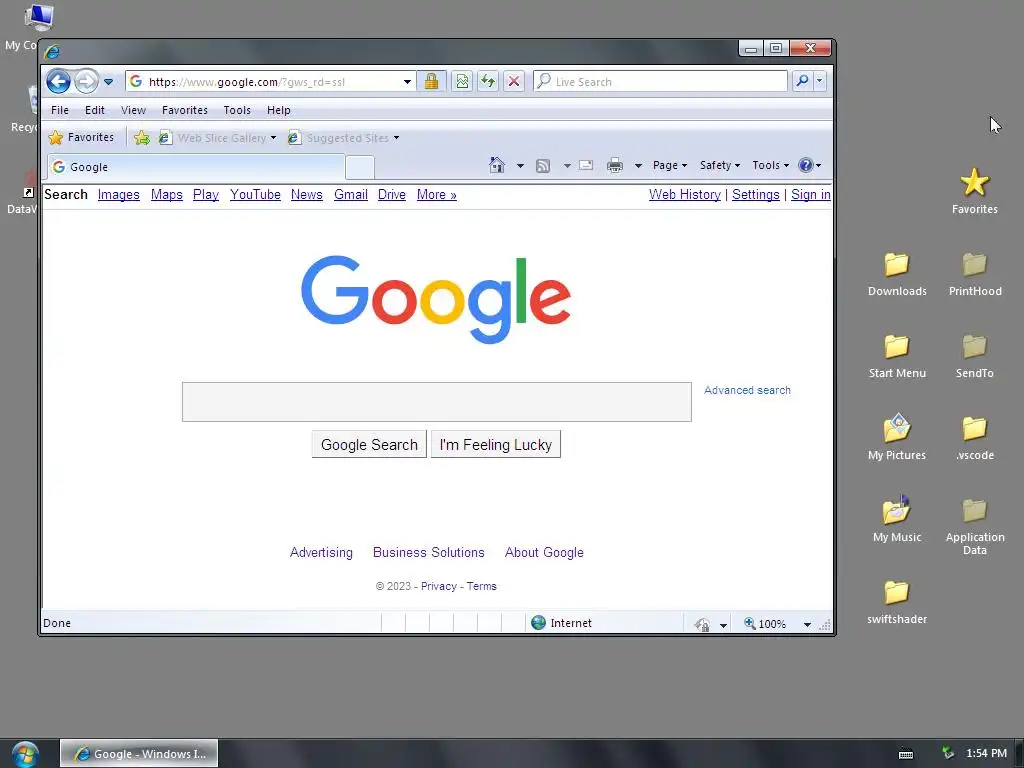This screenshot has width=1024, height=768.
Task: Click the Windows Start orb
Action: tap(25, 754)
